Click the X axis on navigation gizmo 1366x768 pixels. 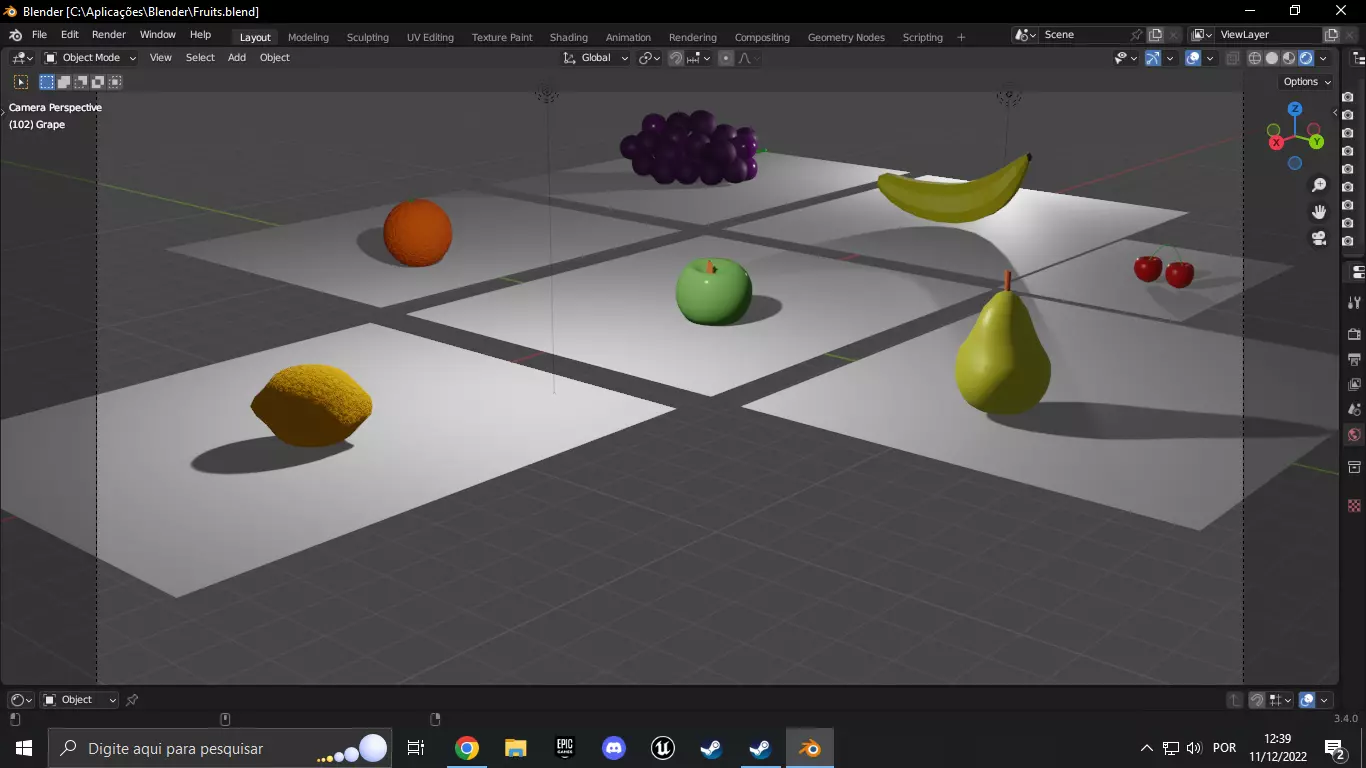[1276, 143]
